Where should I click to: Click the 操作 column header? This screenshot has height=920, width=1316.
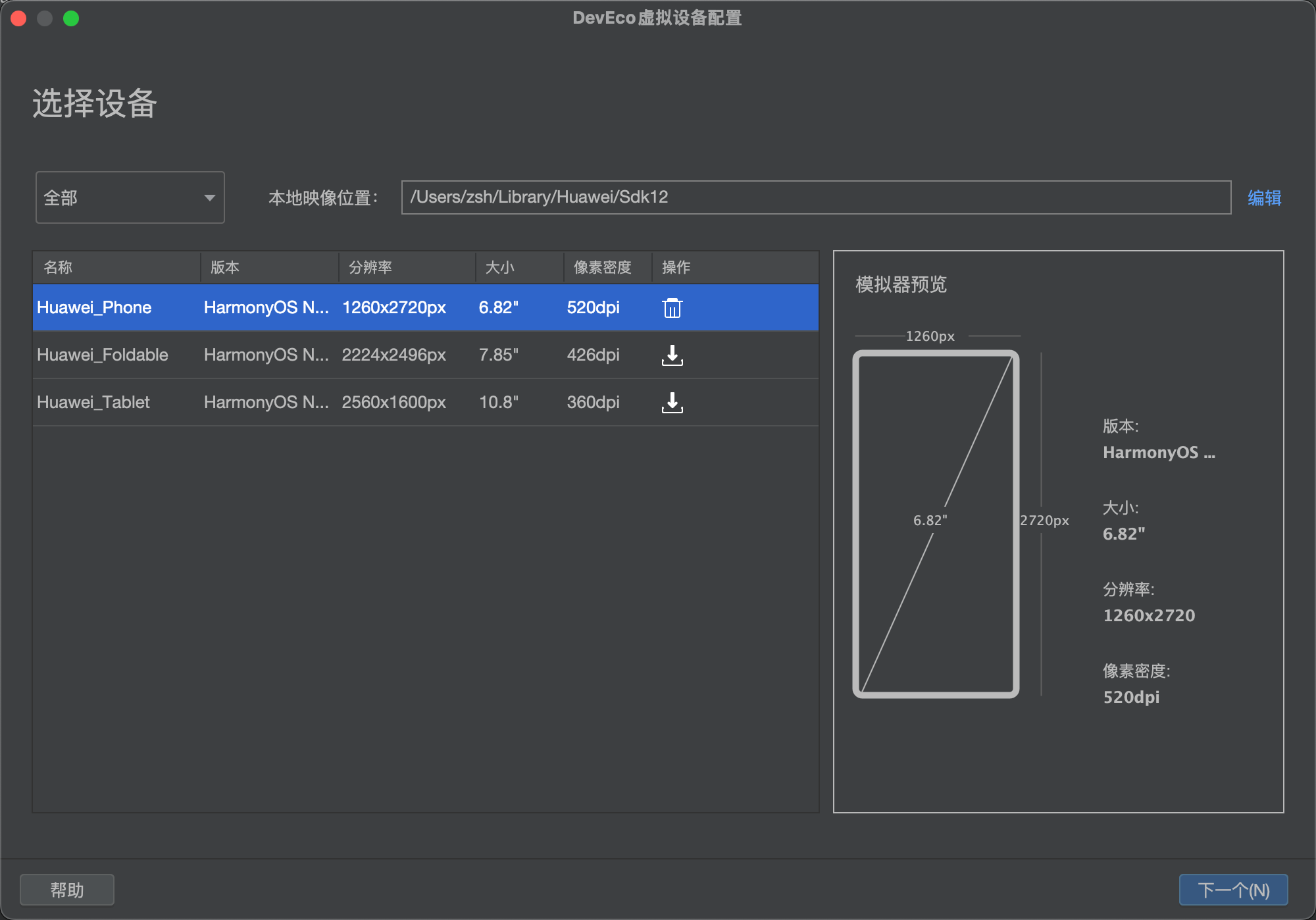pos(676,267)
